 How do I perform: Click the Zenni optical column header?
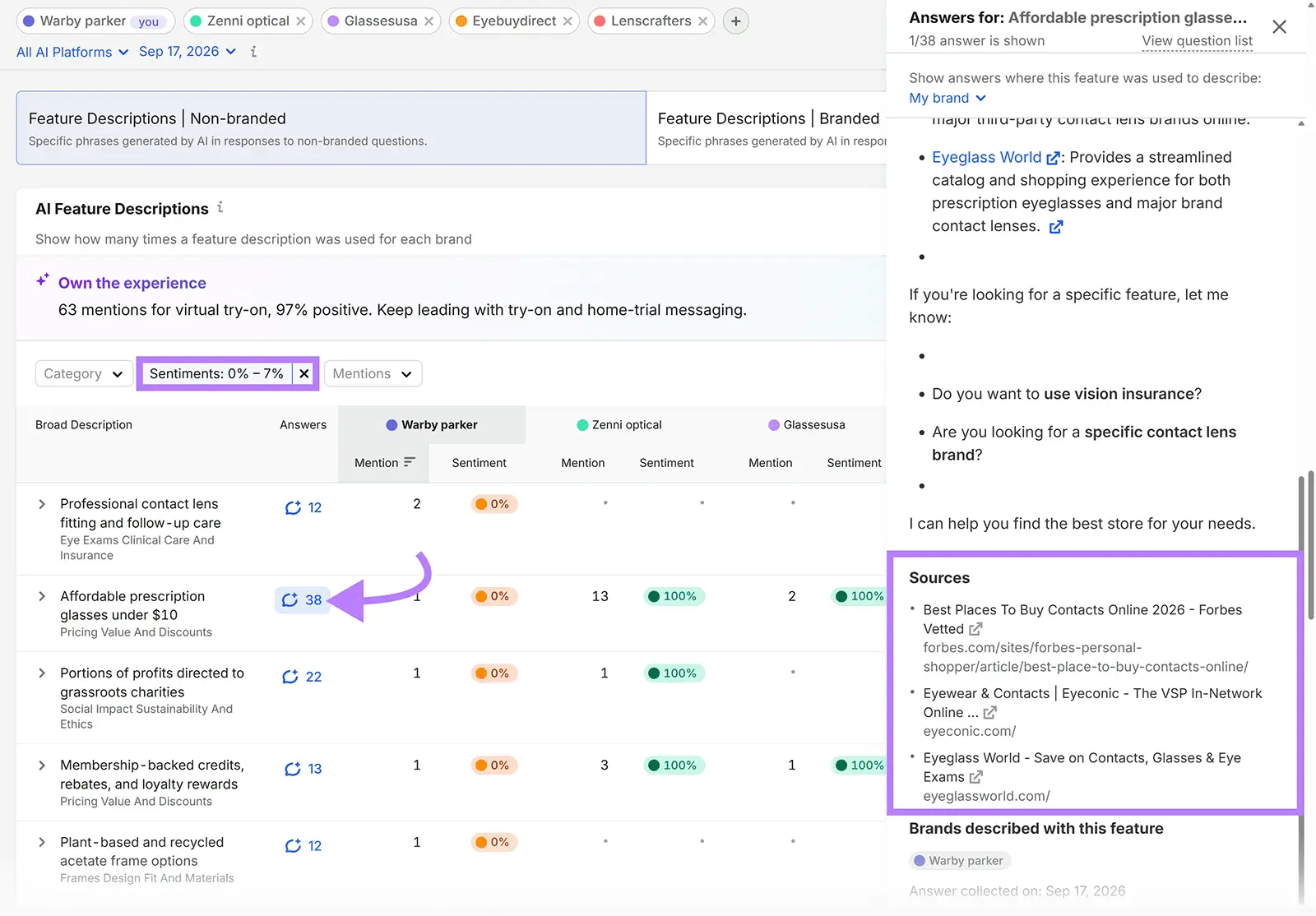(x=619, y=425)
